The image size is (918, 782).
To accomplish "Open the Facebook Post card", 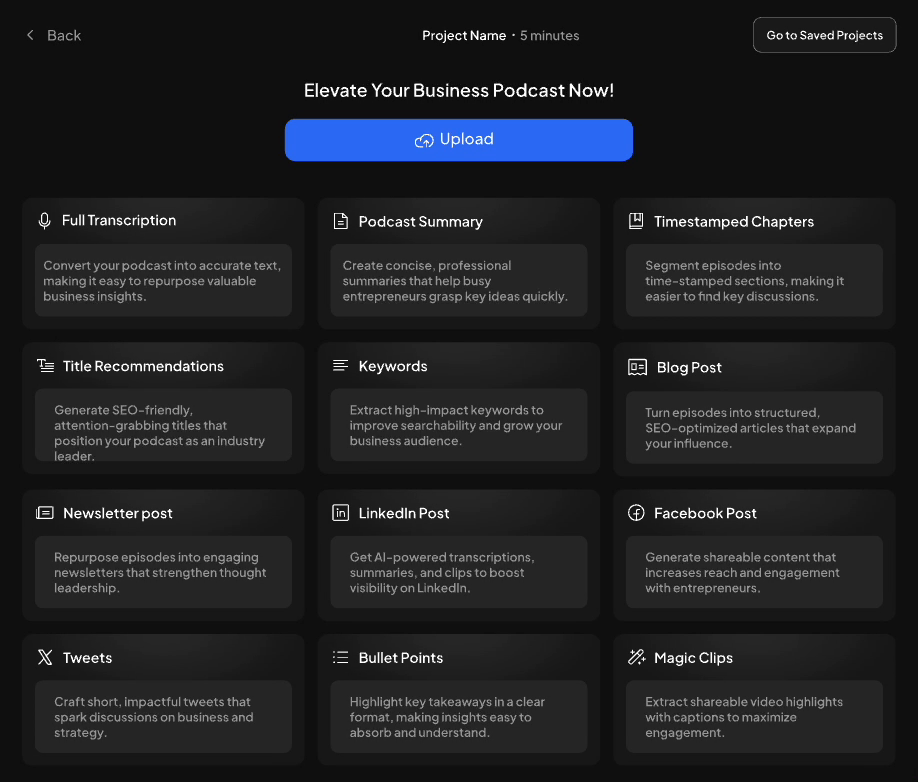I will 754,555.
